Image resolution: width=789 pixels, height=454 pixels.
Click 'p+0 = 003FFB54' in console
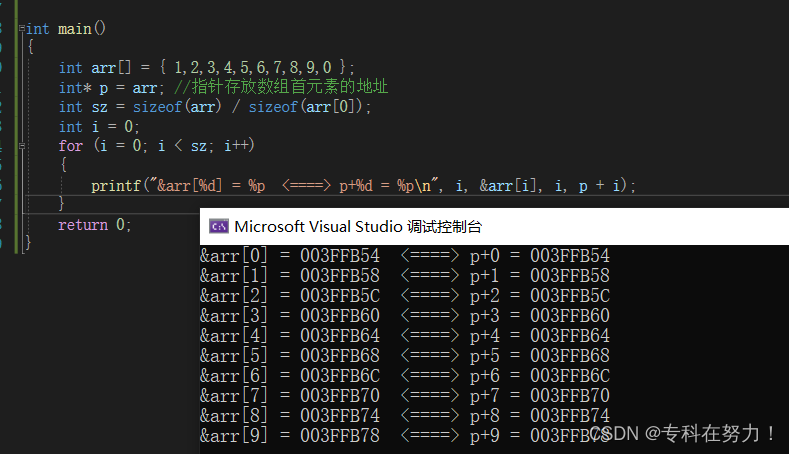click(539, 256)
